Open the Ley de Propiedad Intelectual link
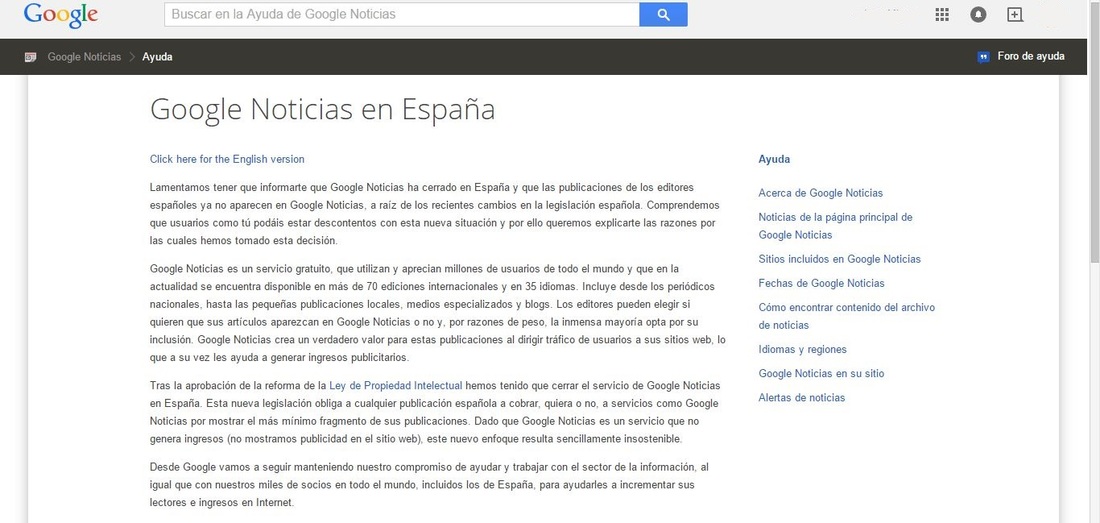The image size is (1100, 523). (x=396, y=386)
